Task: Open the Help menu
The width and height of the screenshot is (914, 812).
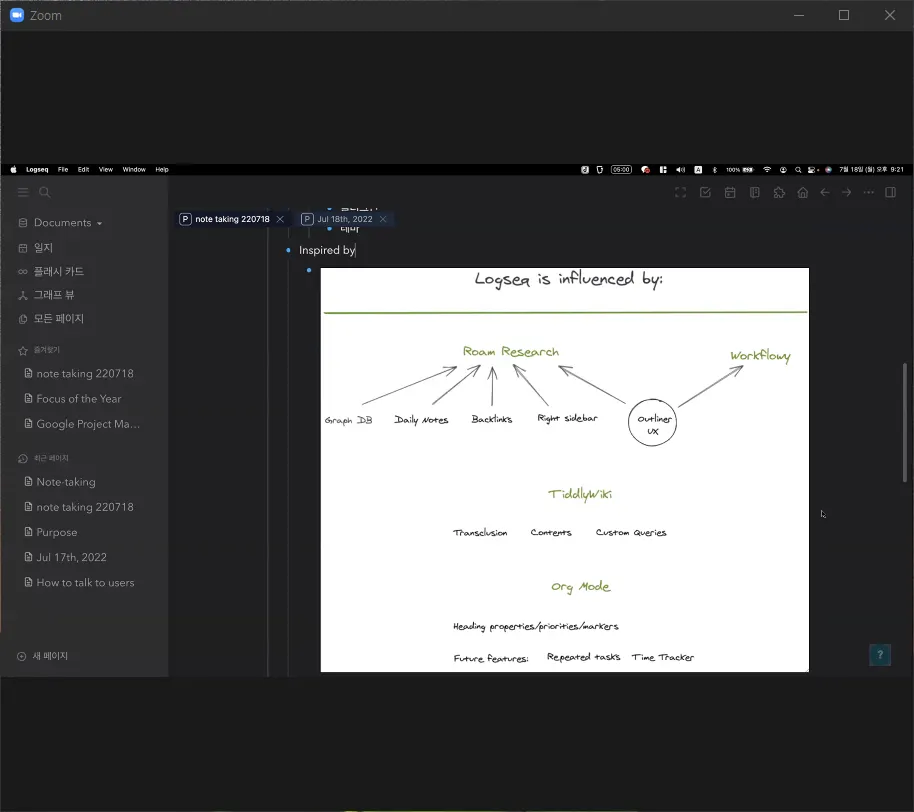Action: [x=162, y=170]
